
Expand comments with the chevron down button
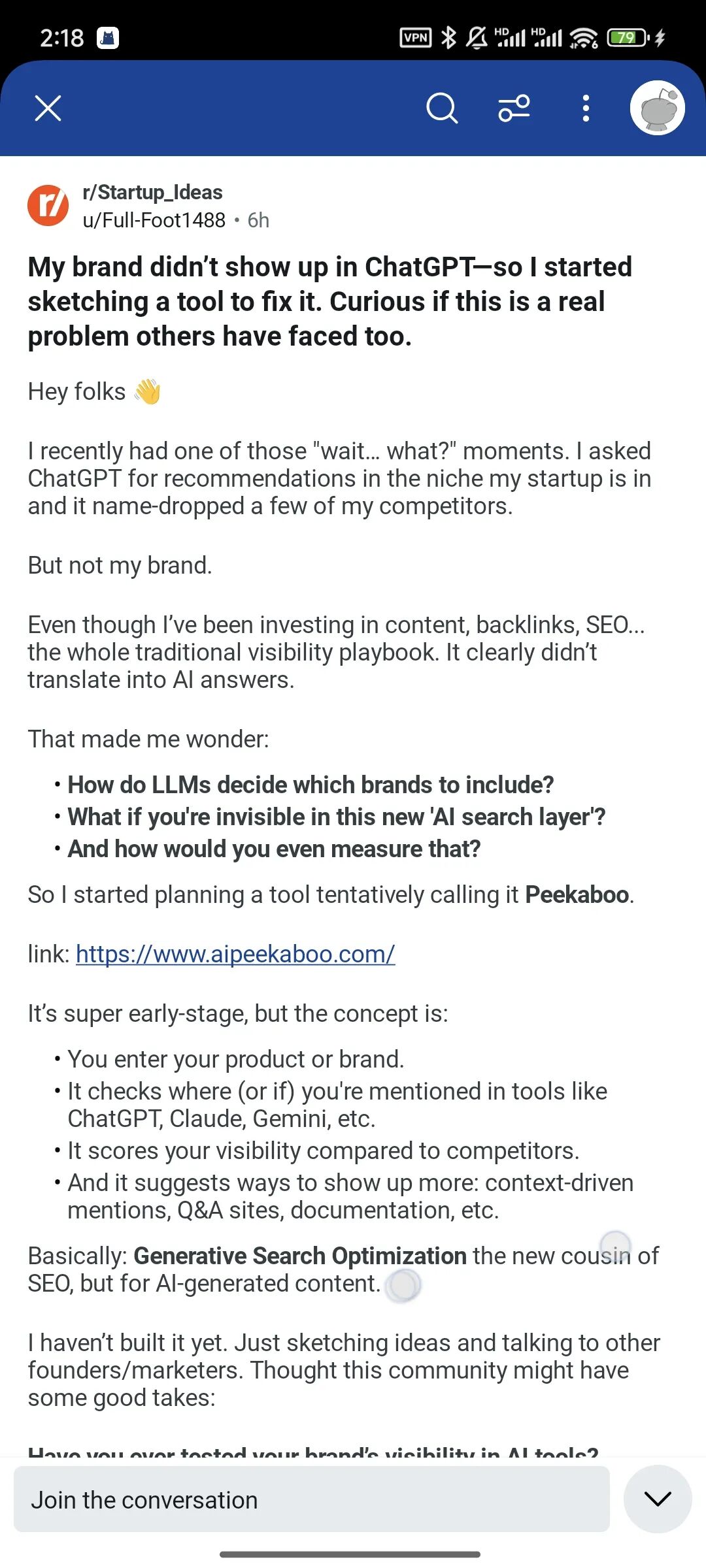pos(658,1499)
